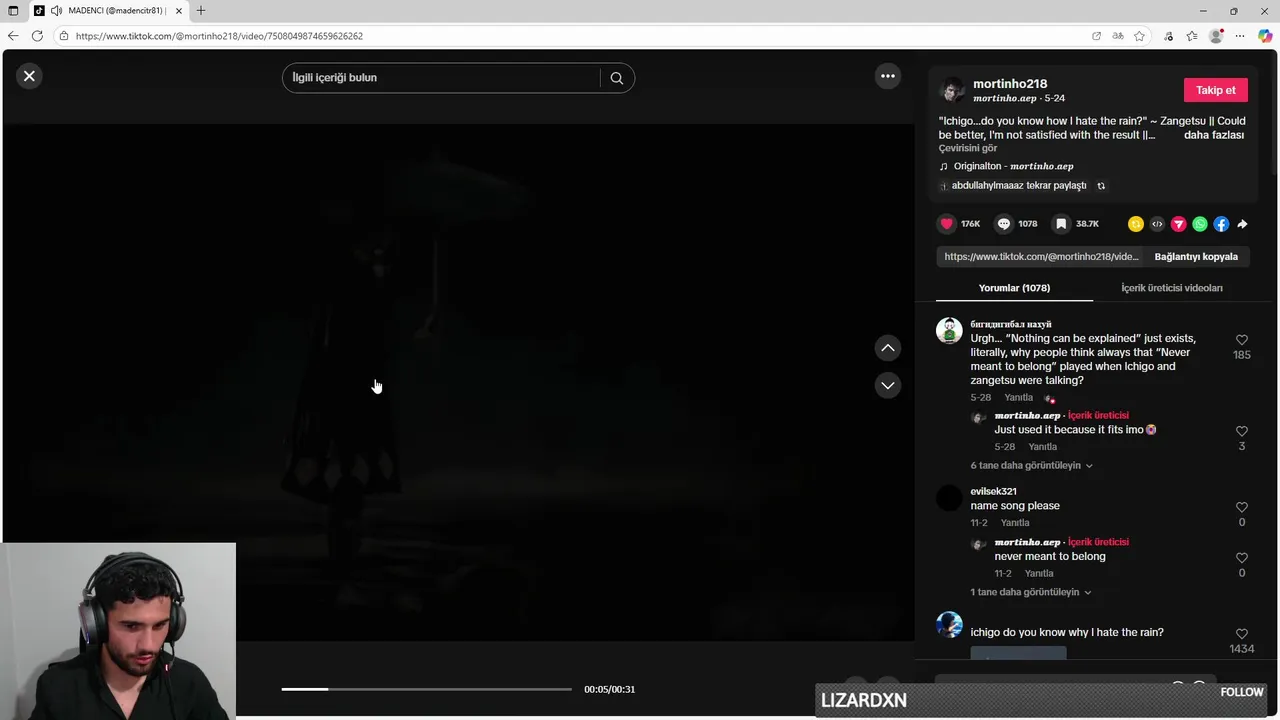Click the browser address bar URL

(x=219, y=36)
